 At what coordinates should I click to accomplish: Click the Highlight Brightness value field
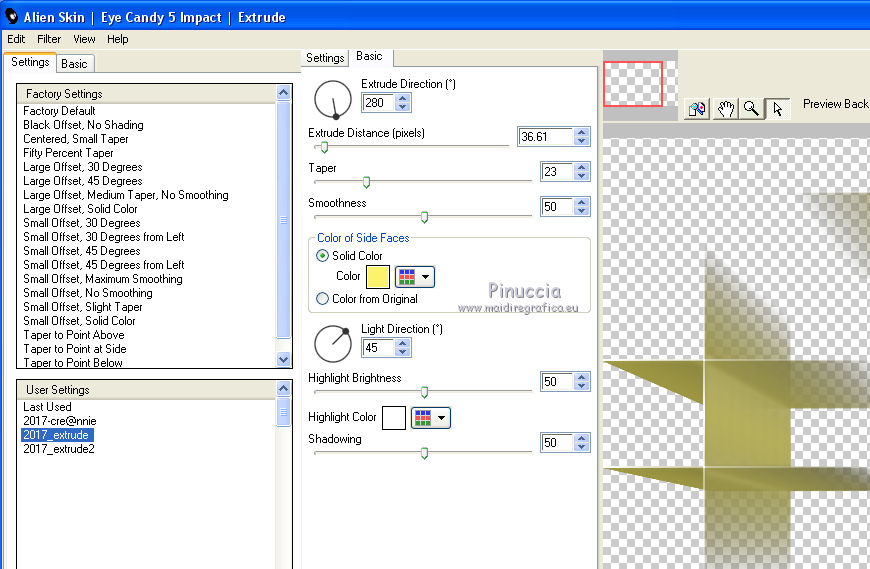(x=557, y=382)
